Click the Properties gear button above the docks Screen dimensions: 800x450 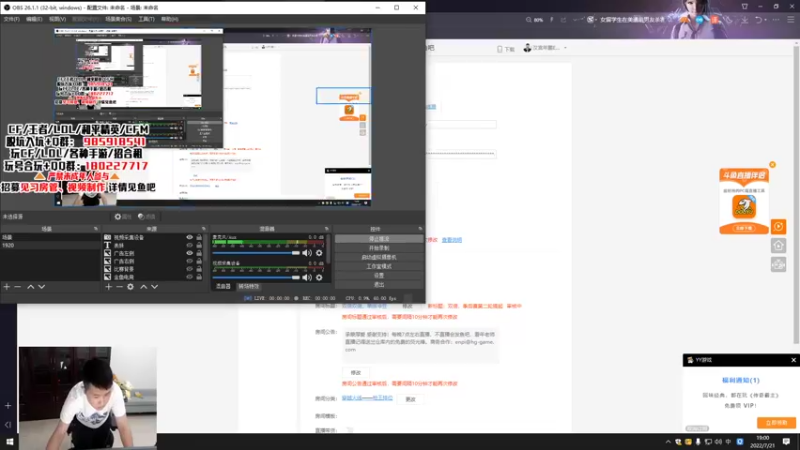point(123,217)
